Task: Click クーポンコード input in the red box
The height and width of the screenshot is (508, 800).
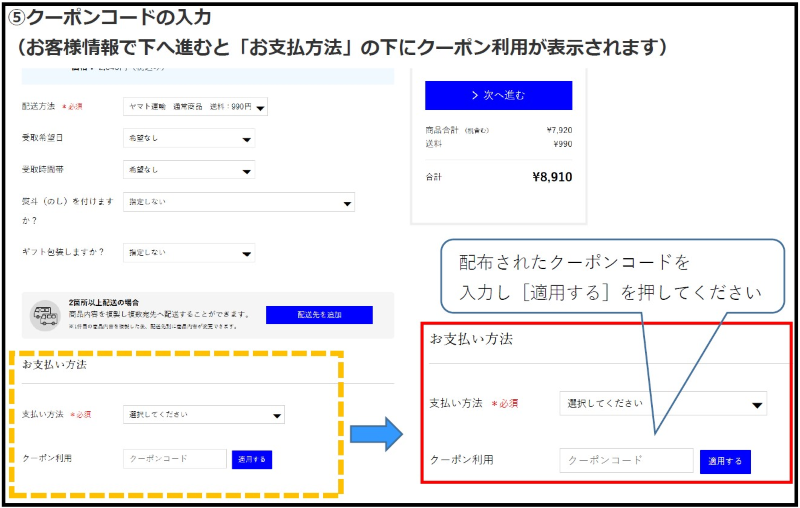Action: coord(626,460)
